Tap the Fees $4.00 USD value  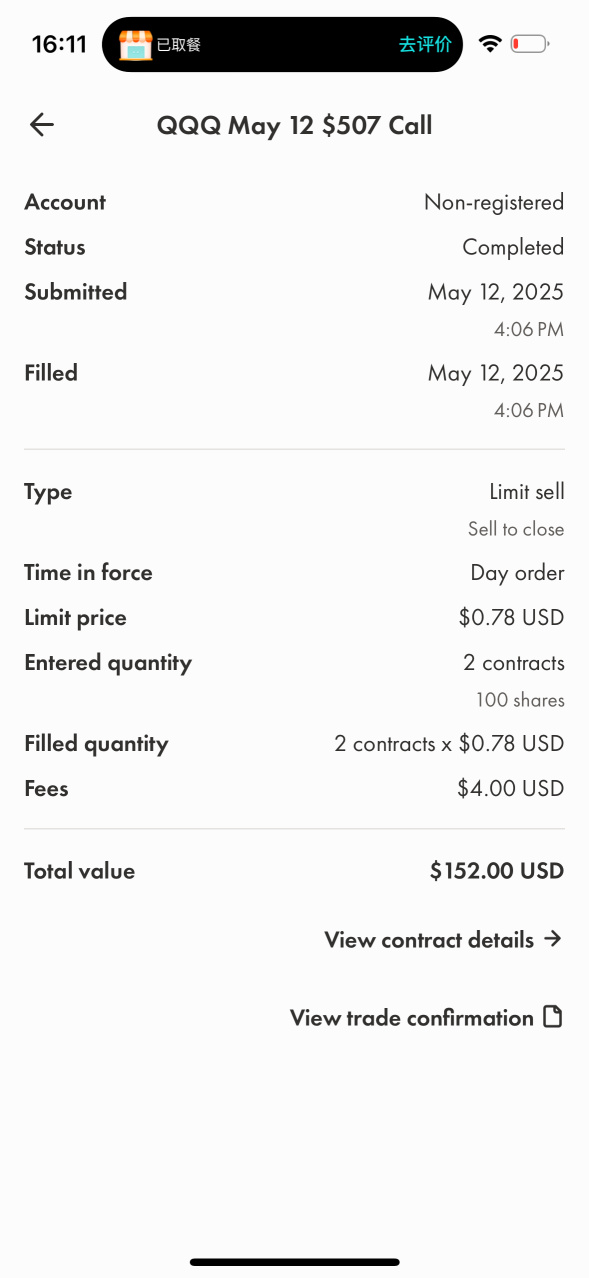tap(511, 789)
